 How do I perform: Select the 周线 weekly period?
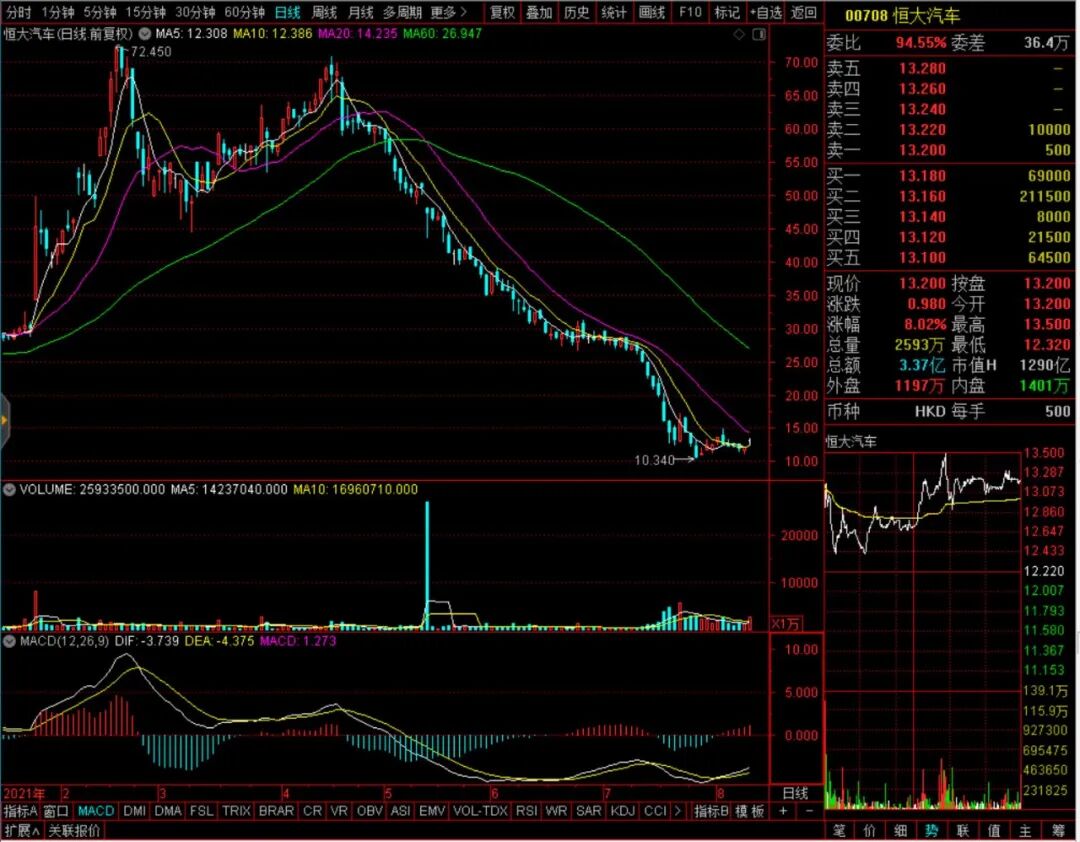(324, 12)
